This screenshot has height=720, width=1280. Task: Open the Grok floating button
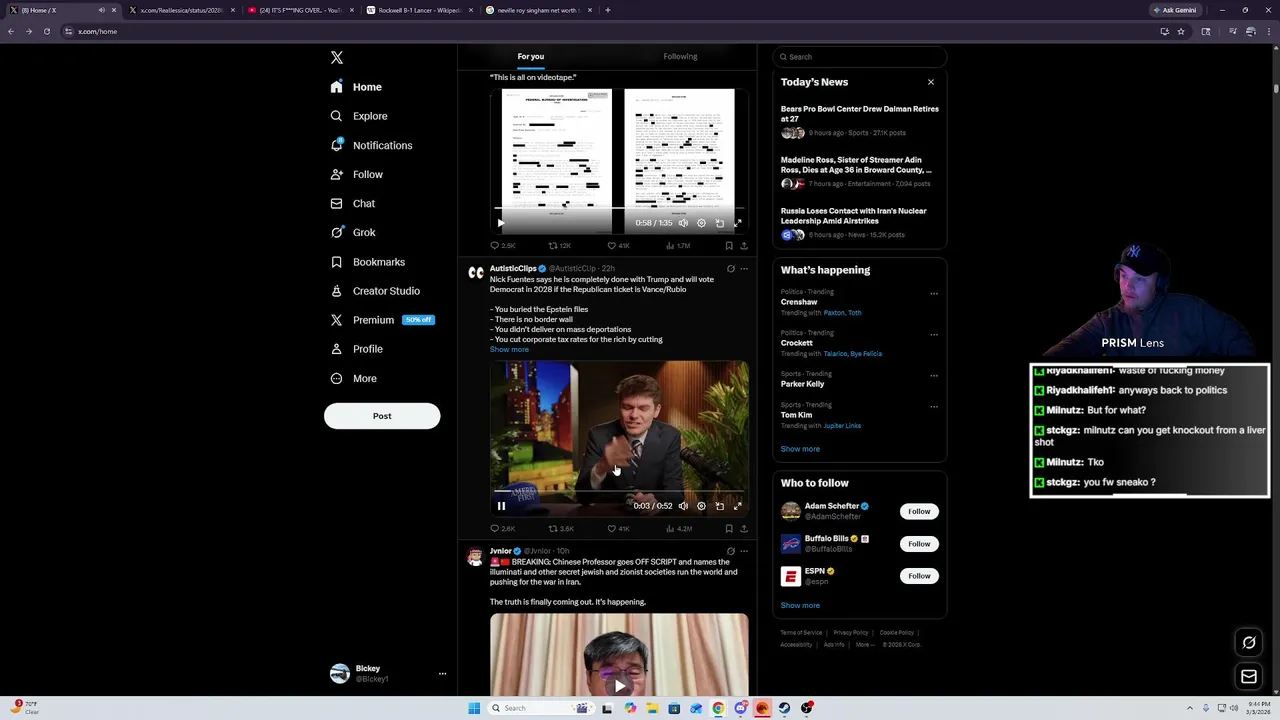tap(1249, 643)
